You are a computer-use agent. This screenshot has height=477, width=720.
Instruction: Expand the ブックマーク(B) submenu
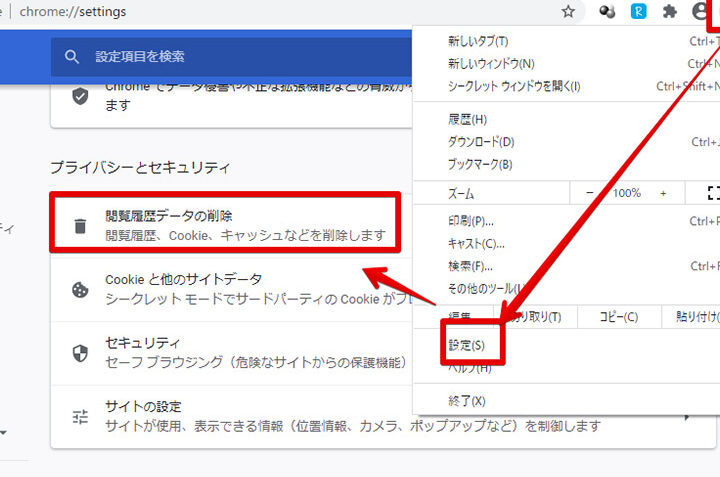coord(480,164)
